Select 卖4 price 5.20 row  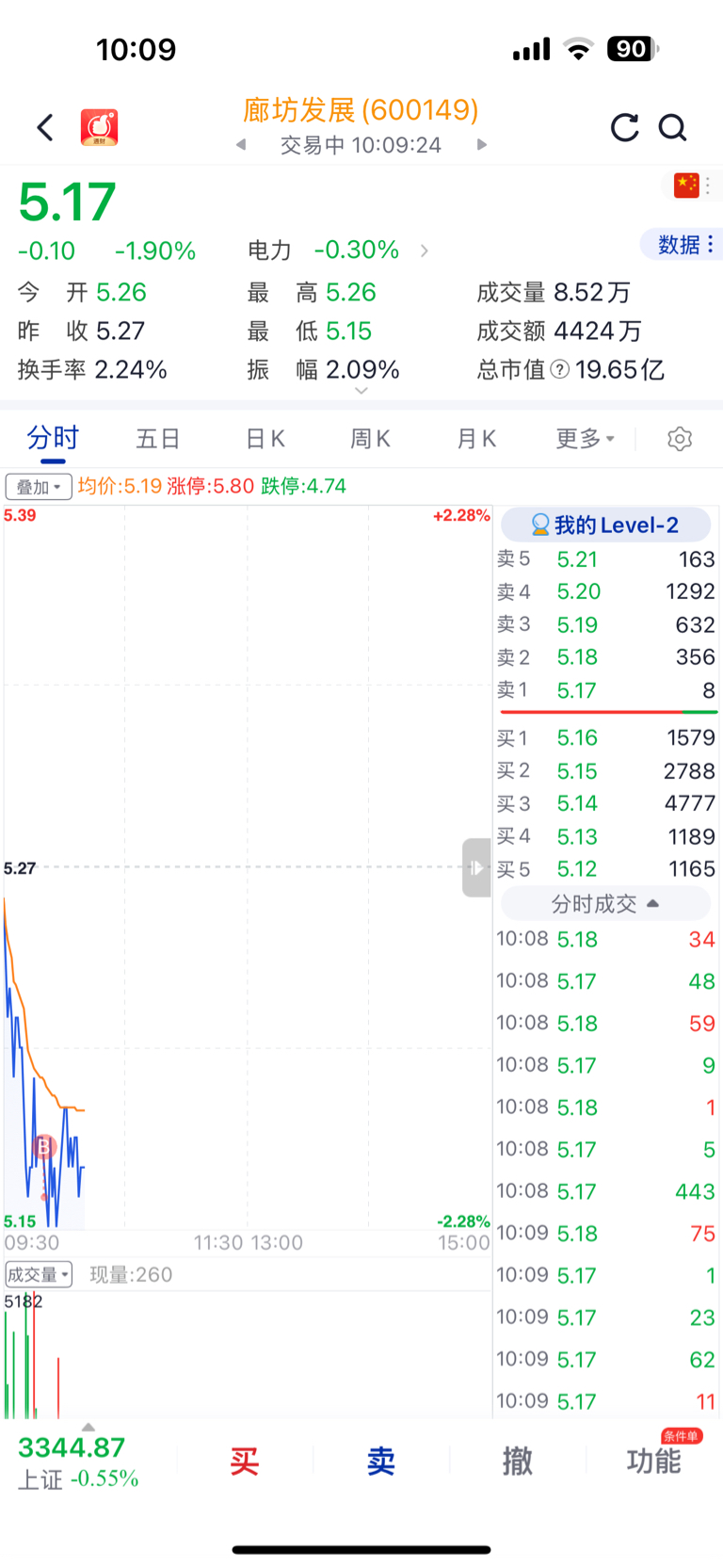606,591
